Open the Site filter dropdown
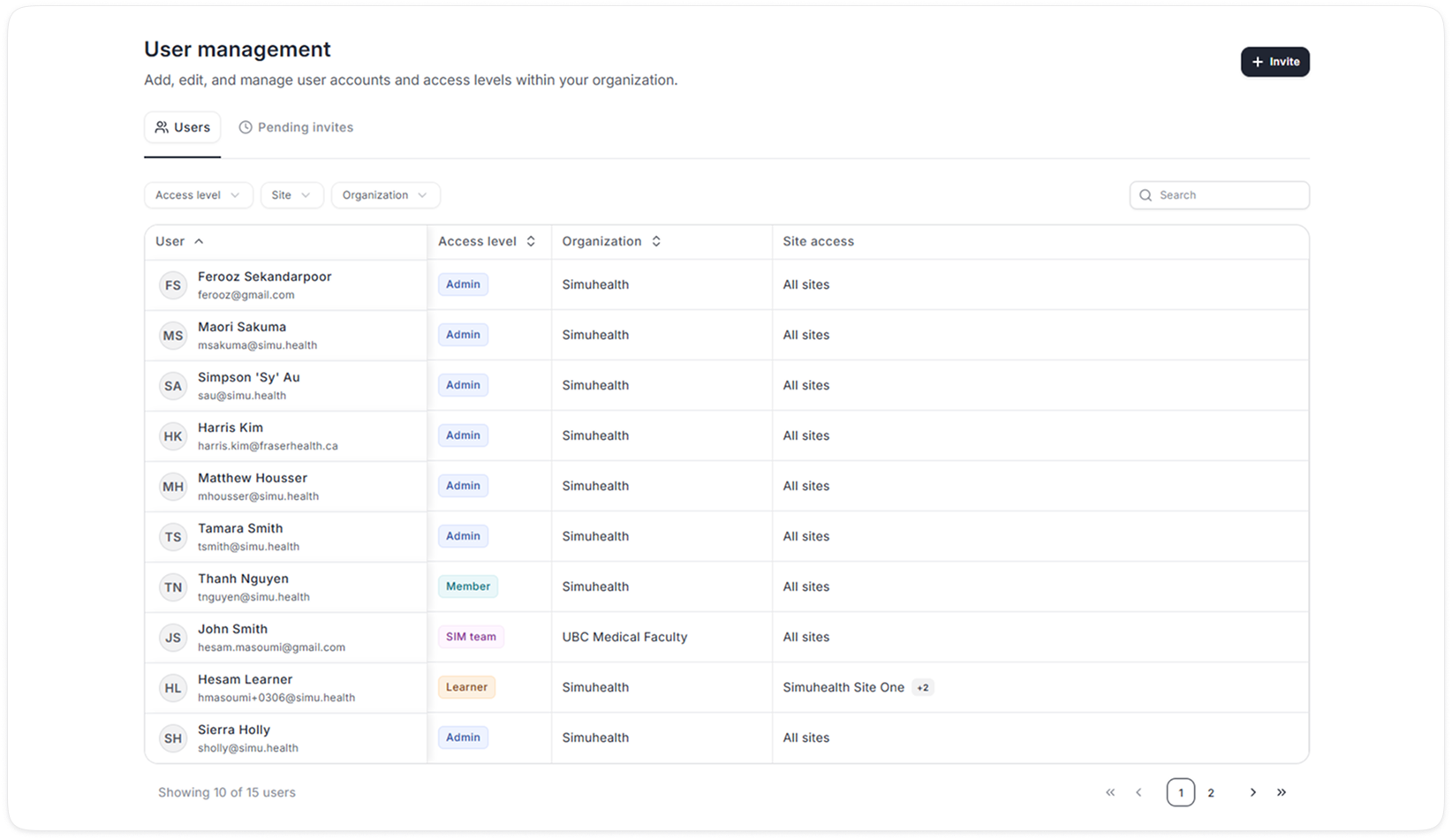 coord(292,195)
